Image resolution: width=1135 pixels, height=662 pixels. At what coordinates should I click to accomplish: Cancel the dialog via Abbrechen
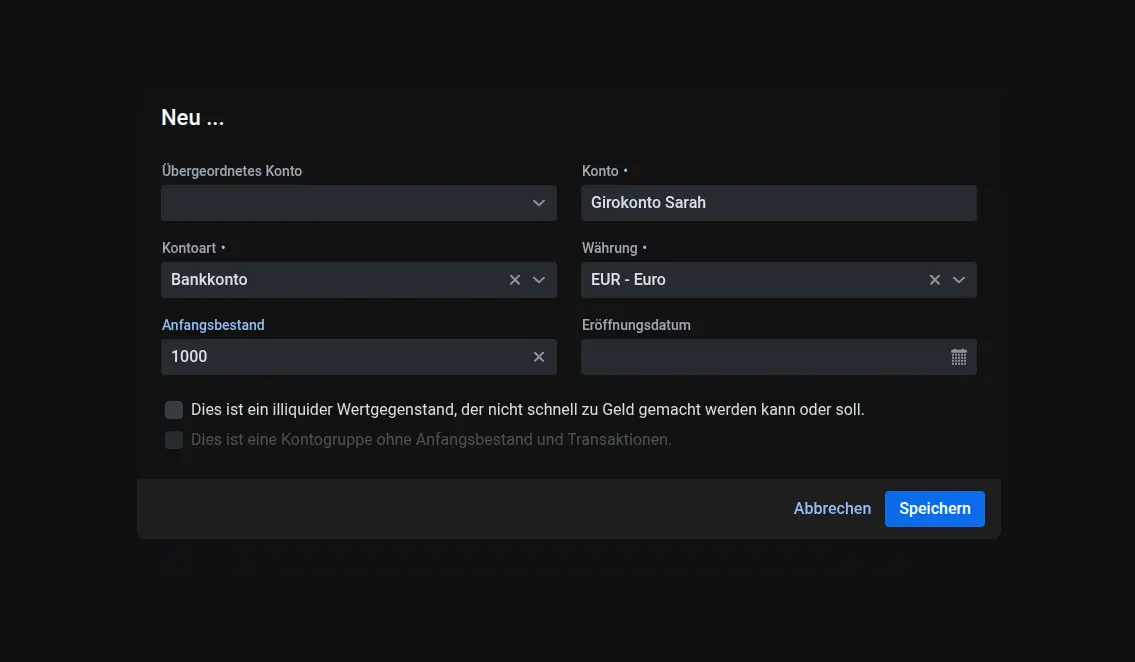pos(832,508)
